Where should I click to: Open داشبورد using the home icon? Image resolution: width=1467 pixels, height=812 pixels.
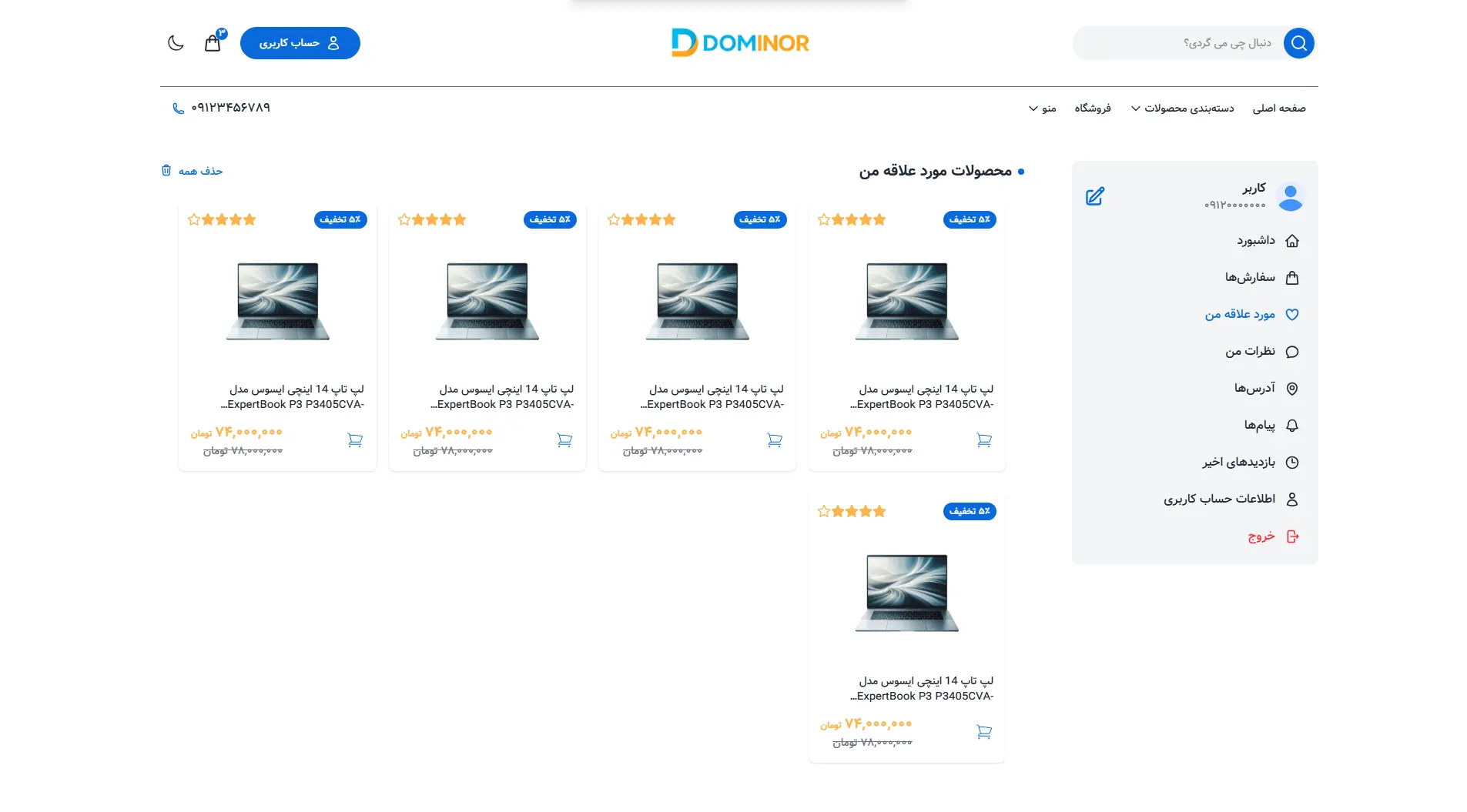(1293, 240)
